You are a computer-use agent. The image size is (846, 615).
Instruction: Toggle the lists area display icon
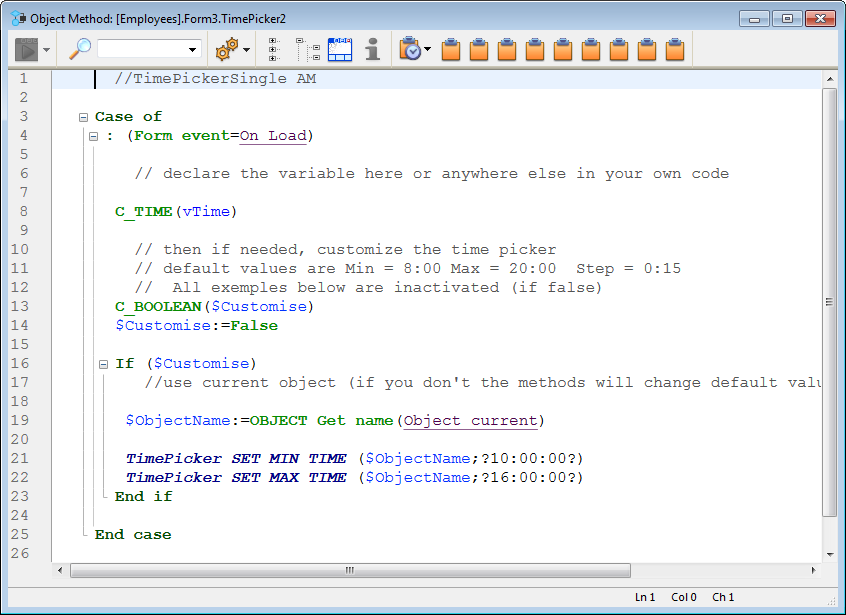[340, 49]
